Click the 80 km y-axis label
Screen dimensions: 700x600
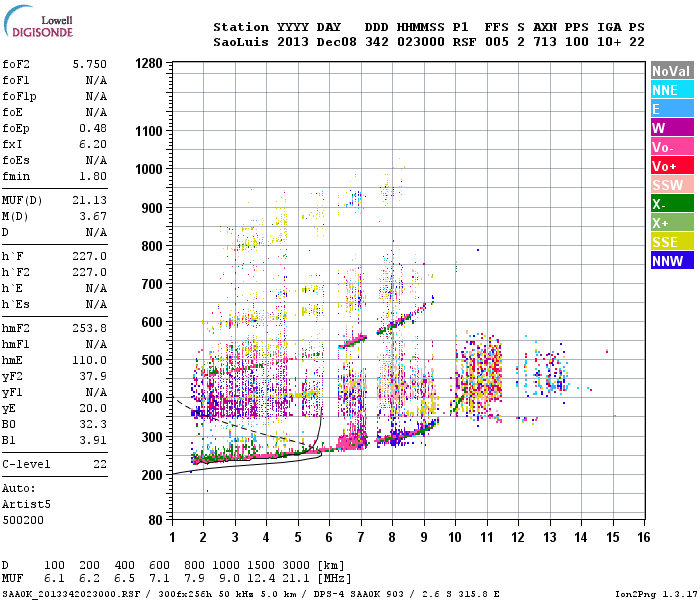click(155, 520)
